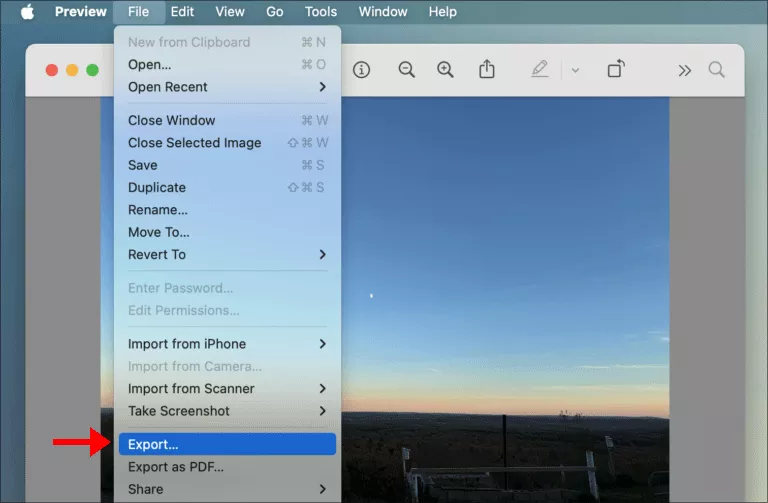Expand Open Recent submenu arrow
The image size is (768, 503).
(322, 87)
